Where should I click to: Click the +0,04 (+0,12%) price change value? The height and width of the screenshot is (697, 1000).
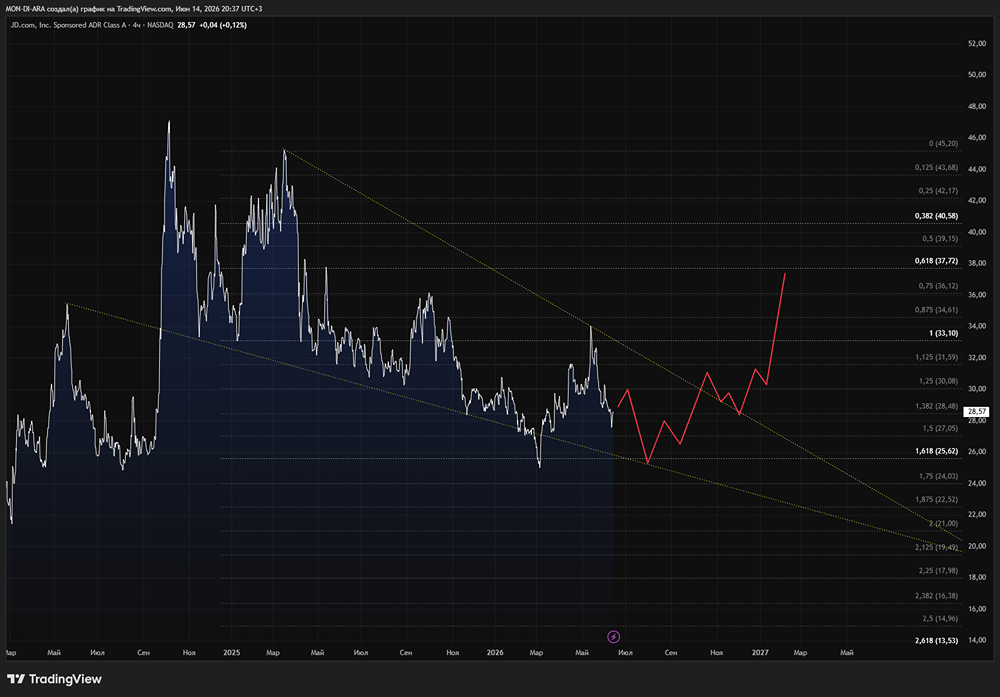click(223, 25)
